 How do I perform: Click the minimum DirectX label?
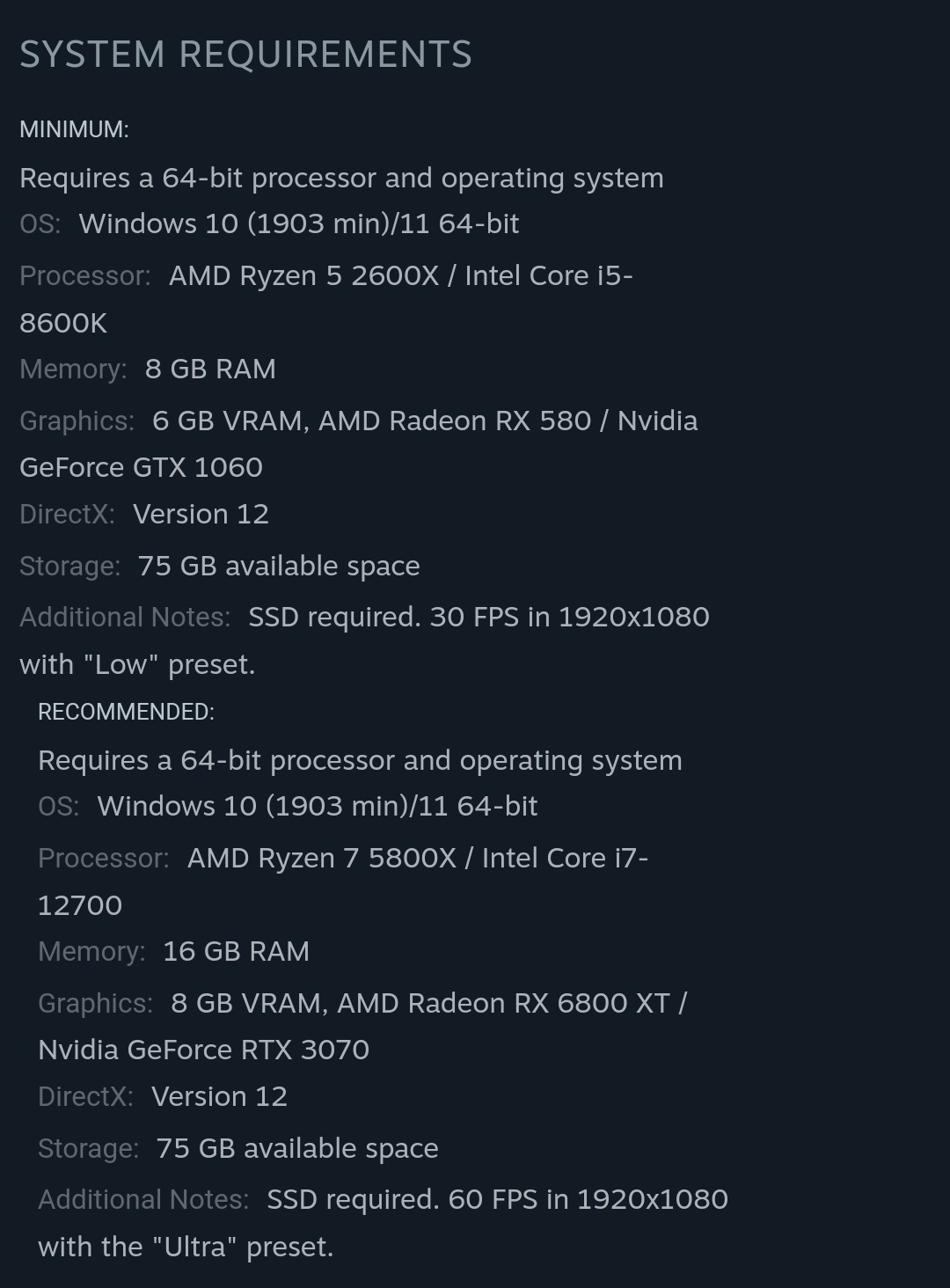(67, 514)
